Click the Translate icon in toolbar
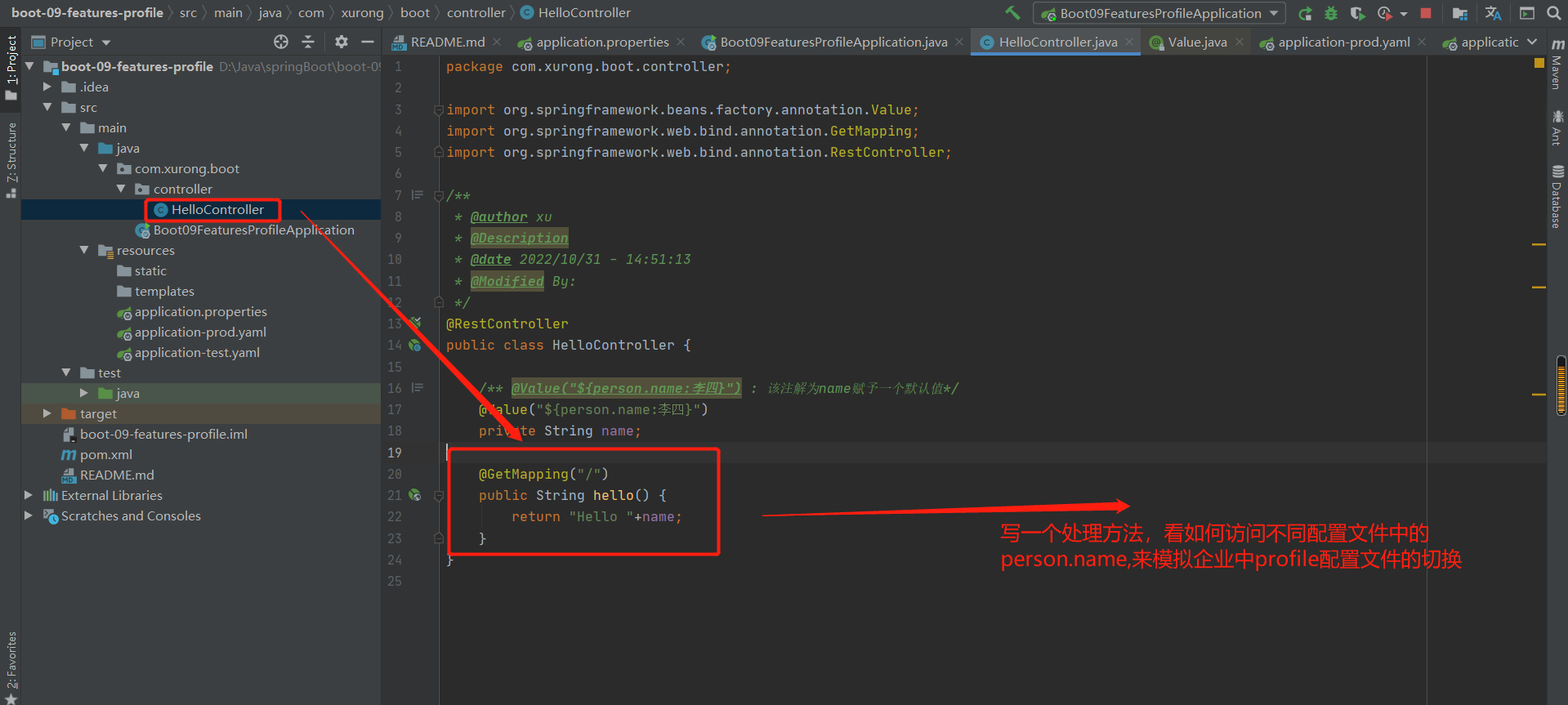The image size is (1568, 705). (x=1493, y=13)
